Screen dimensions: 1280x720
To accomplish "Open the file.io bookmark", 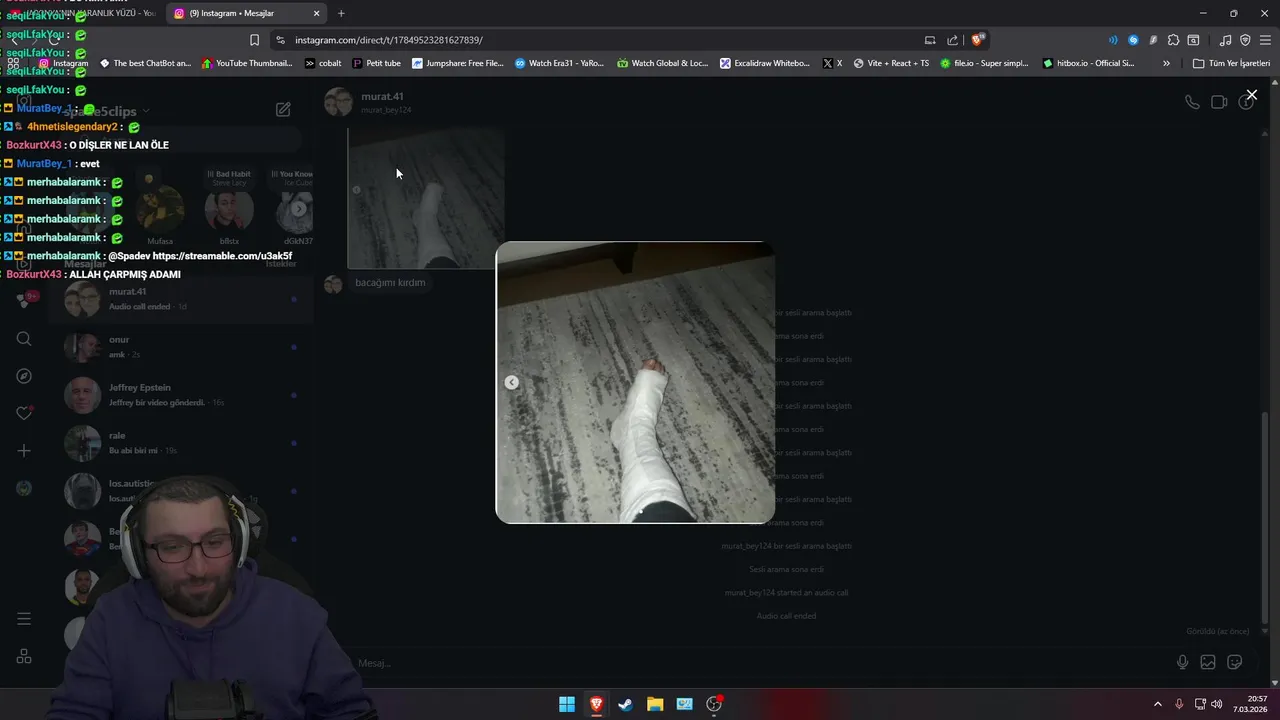I will click(984, 63).
